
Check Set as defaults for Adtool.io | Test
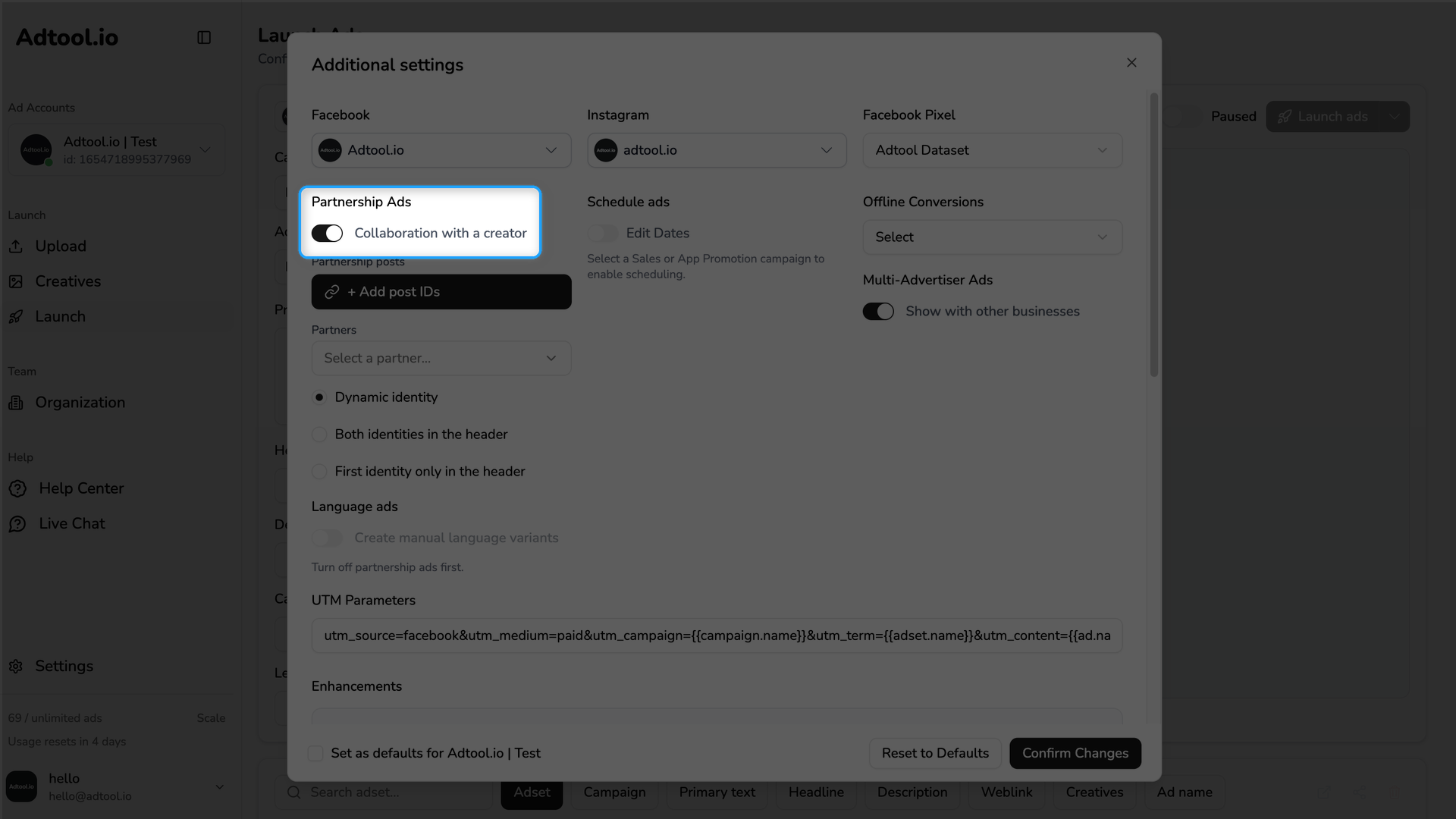(x=315, y=753)
